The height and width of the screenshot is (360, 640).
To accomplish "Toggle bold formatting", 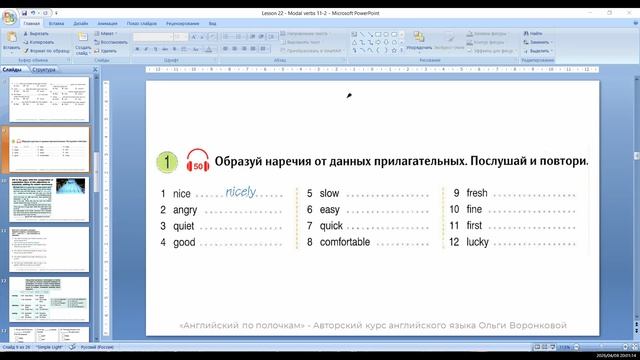I will (138, 49).
